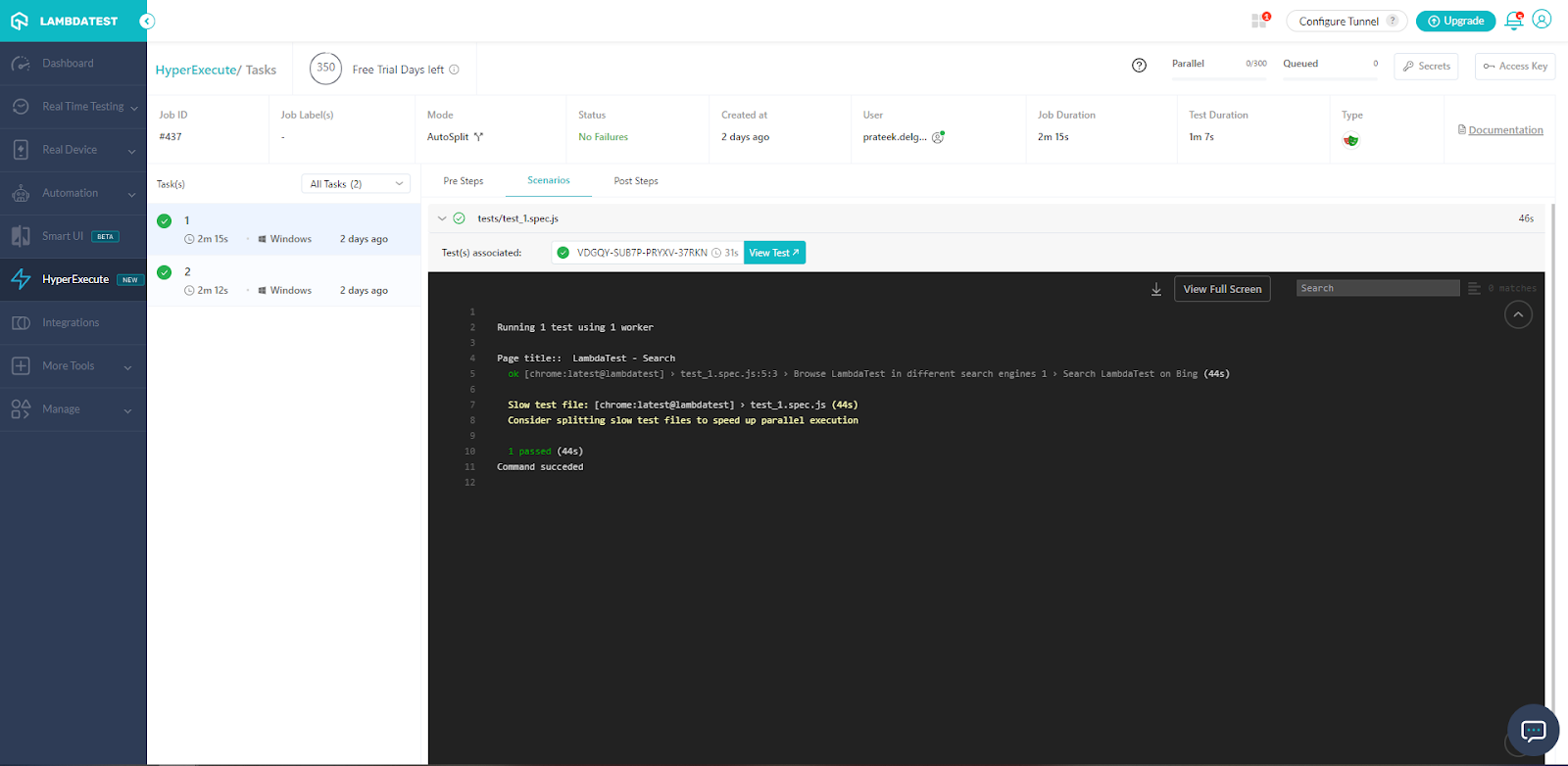
Task: Click the scroll-to-top circle arrow icon
Action: (x=1518, y=314)
